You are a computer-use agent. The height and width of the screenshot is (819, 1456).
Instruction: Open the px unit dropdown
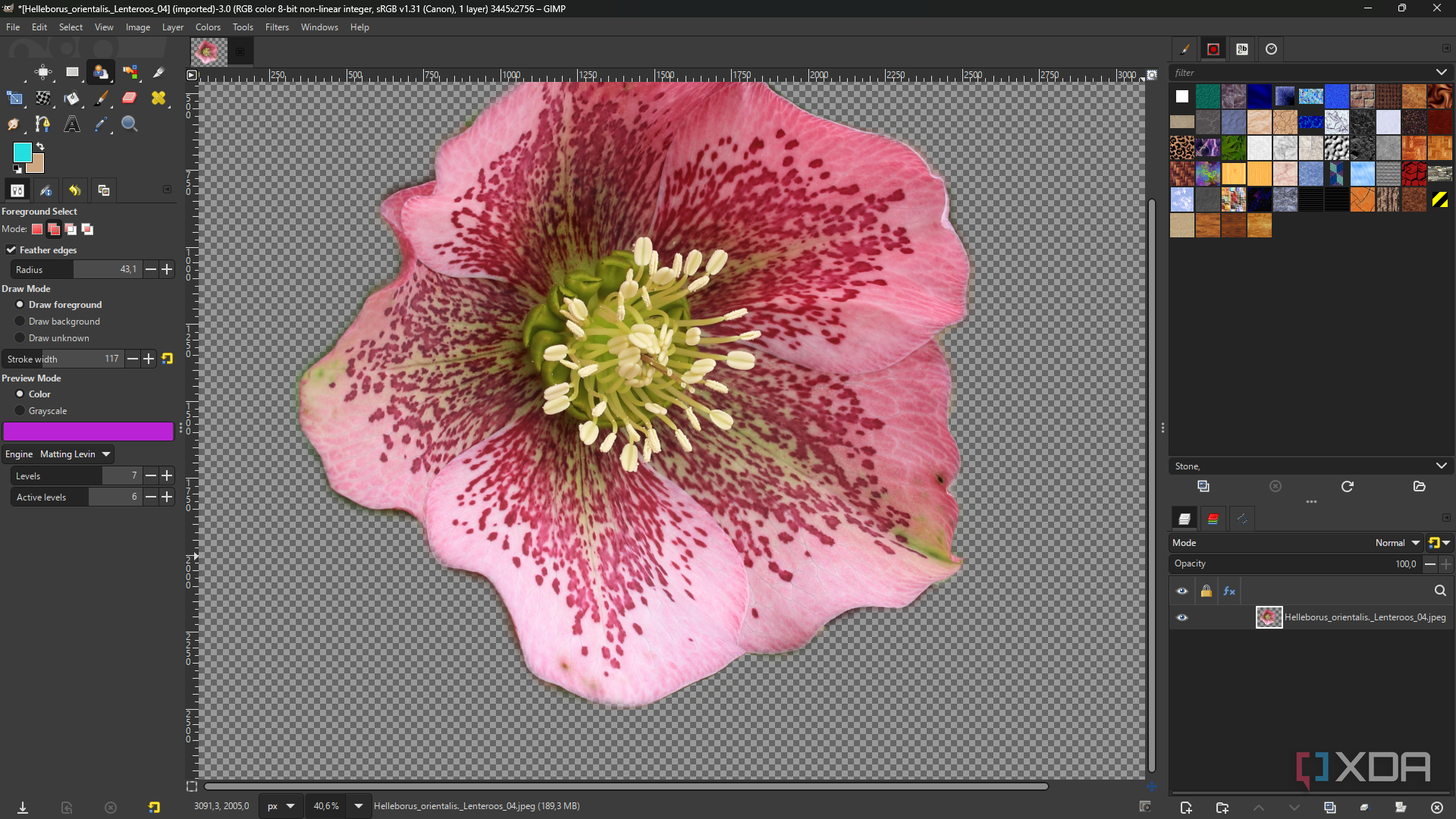[x=281, y=806]
